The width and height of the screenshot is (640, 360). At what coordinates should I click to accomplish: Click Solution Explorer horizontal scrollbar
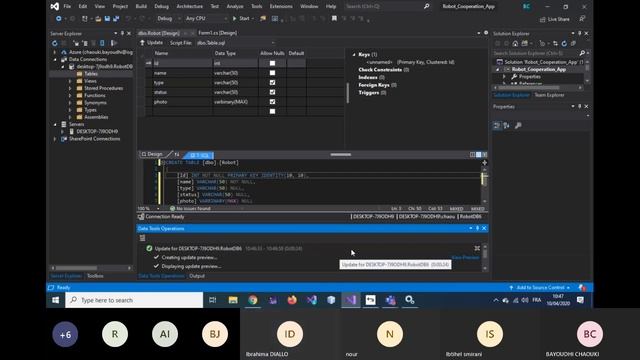[538, 88]
